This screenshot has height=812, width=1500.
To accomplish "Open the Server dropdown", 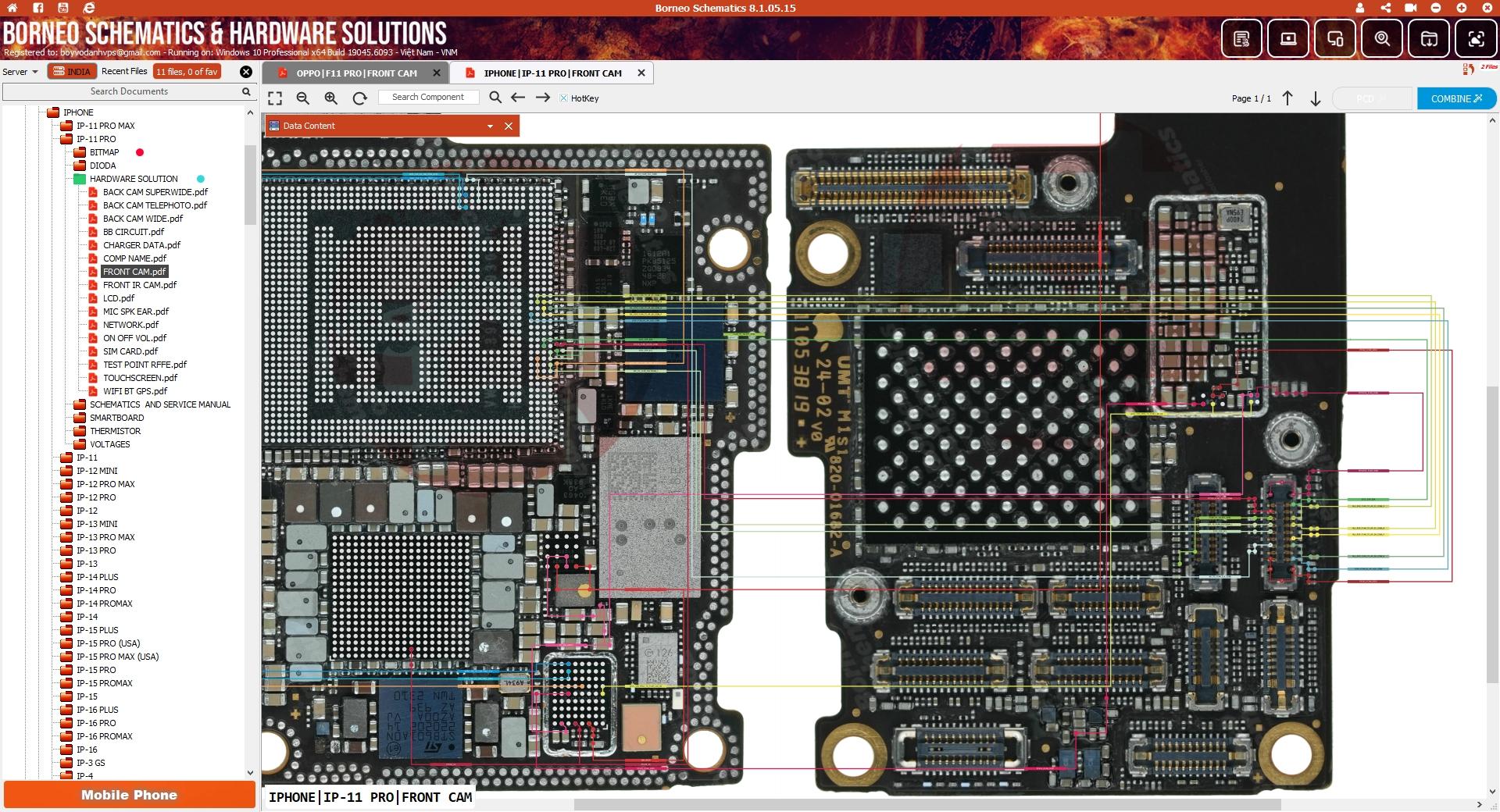I will (20, 71).
